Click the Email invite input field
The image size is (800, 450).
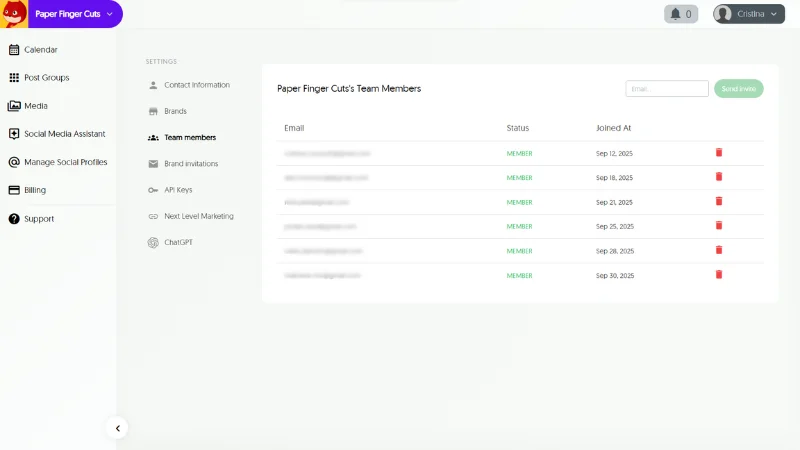pyautogui.click(x=666, y=89)
